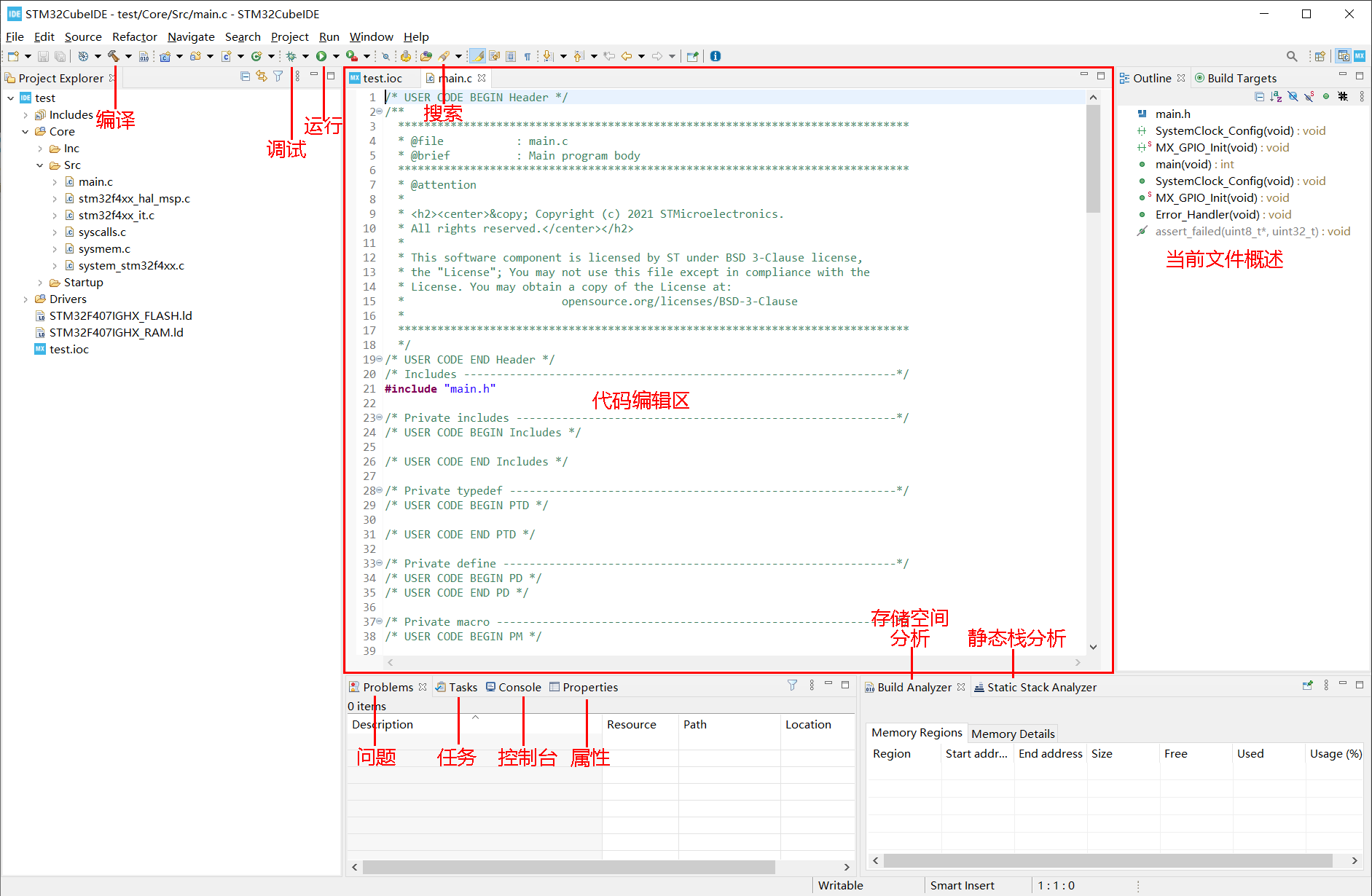
Task: Toggle alphabetical Sort in Outline view
Action: (1276, 96)
